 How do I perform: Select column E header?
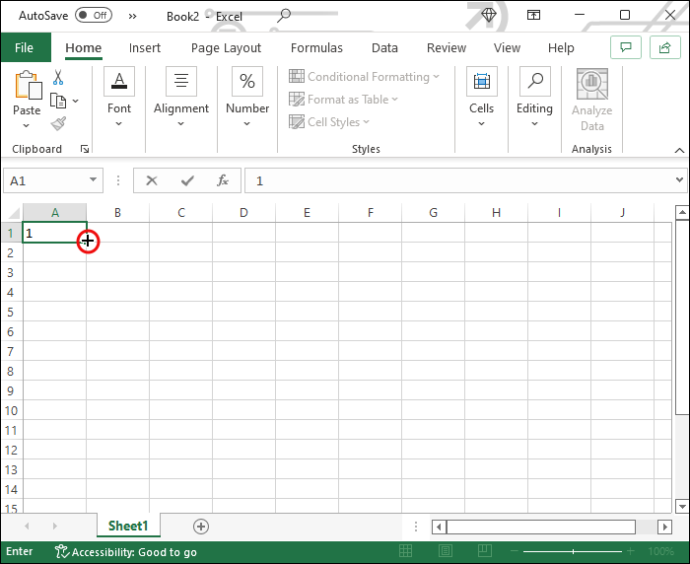pos(307,213)
